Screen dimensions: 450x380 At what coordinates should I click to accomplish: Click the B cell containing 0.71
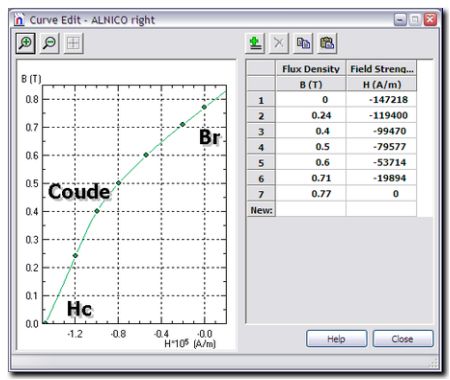pos(311,178)
